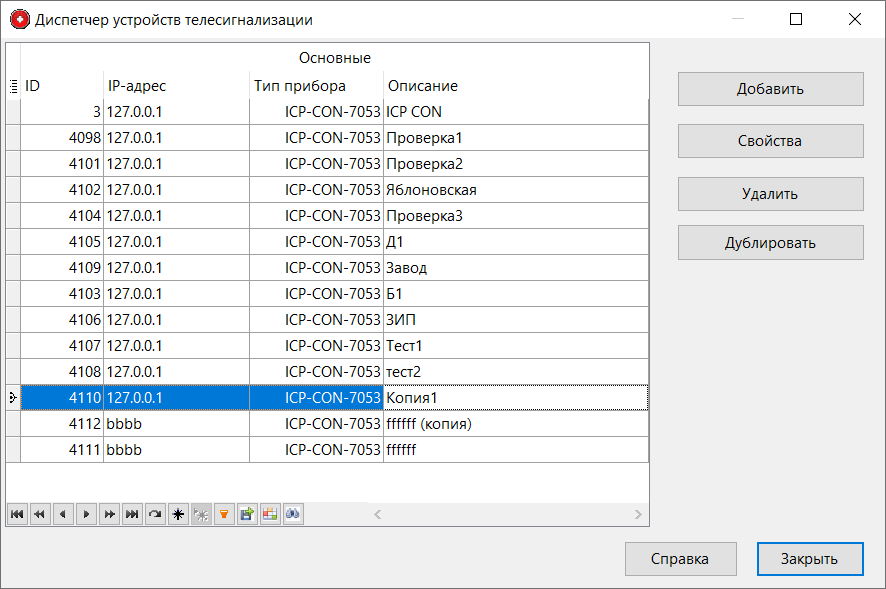This screenshot has width=886, height=589.
Task: Select the asterisk insert-record icon
Action: [178, 514]
